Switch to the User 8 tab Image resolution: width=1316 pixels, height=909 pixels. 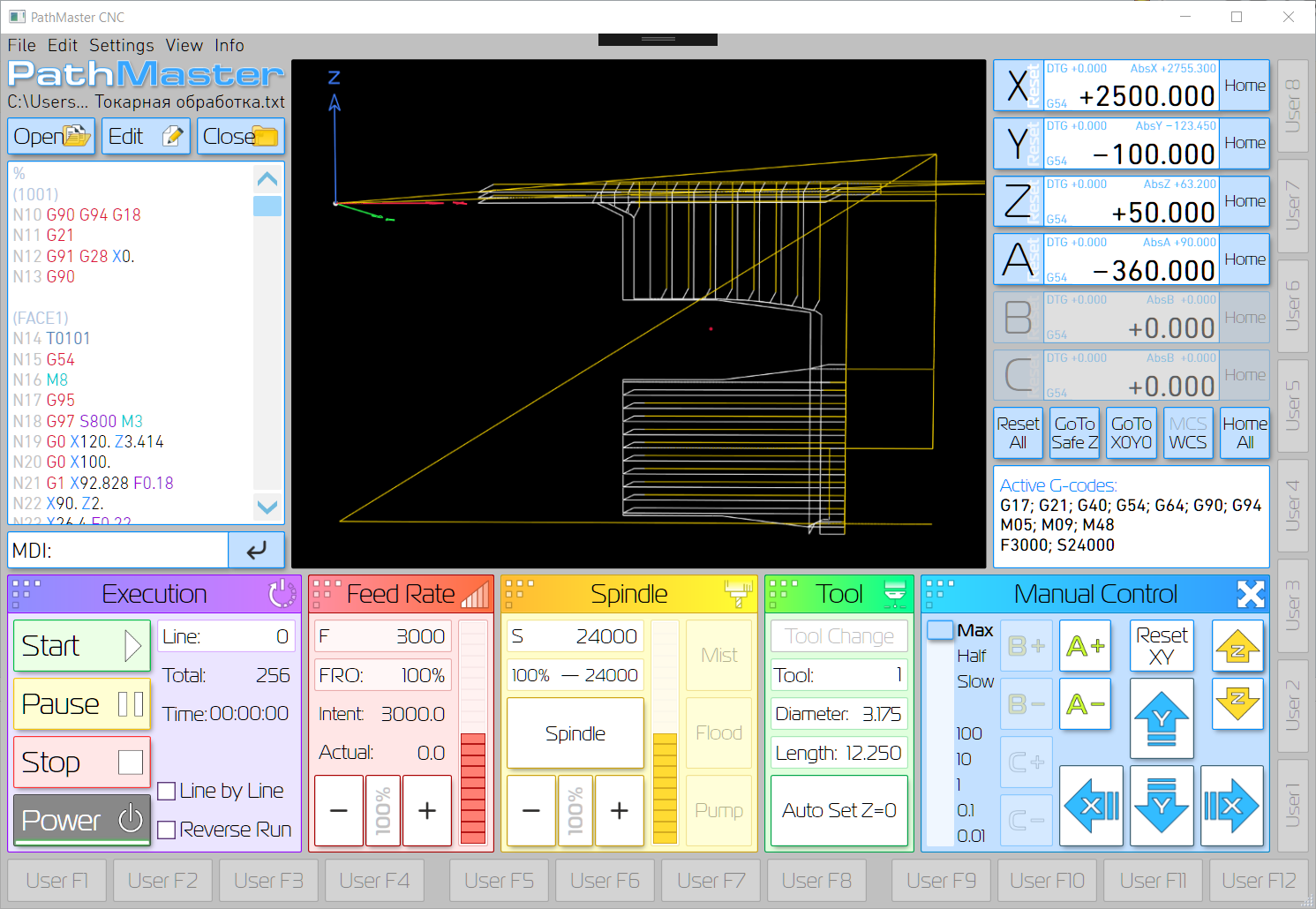pos(1292,106)
